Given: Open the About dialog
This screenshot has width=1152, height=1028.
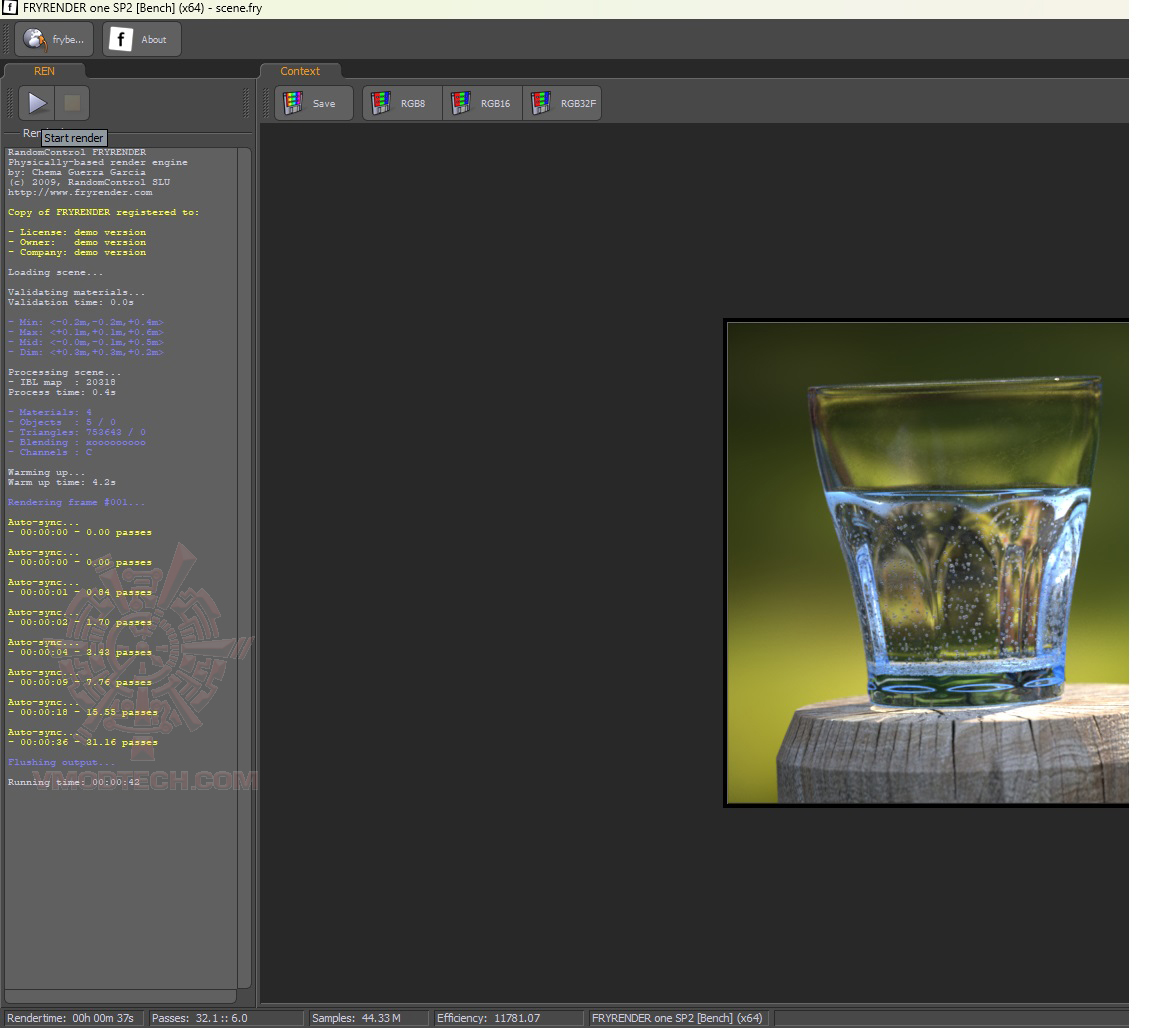Looking at the screenshot, I should tap(141, 40).
